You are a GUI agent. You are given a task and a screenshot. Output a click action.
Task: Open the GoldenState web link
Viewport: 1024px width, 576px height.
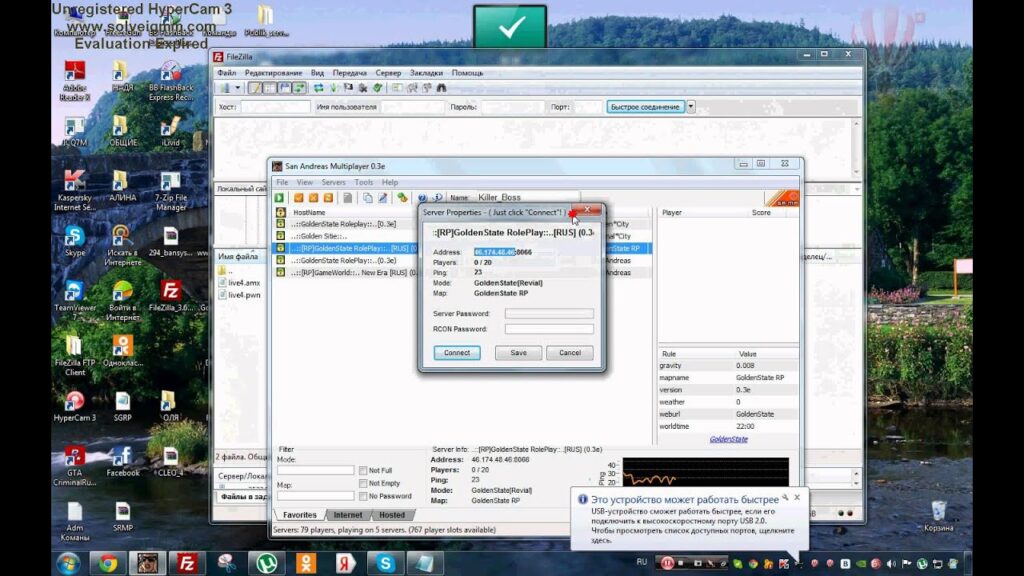(728, 439)
